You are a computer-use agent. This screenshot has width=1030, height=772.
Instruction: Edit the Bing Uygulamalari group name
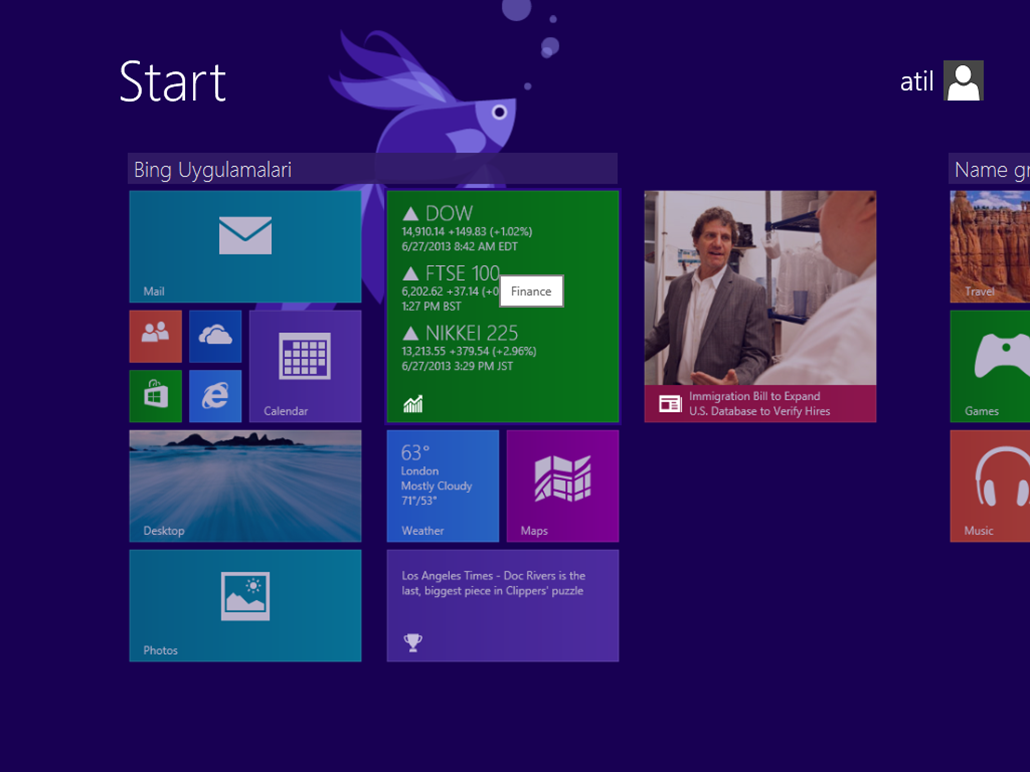[x=372, y=170]
